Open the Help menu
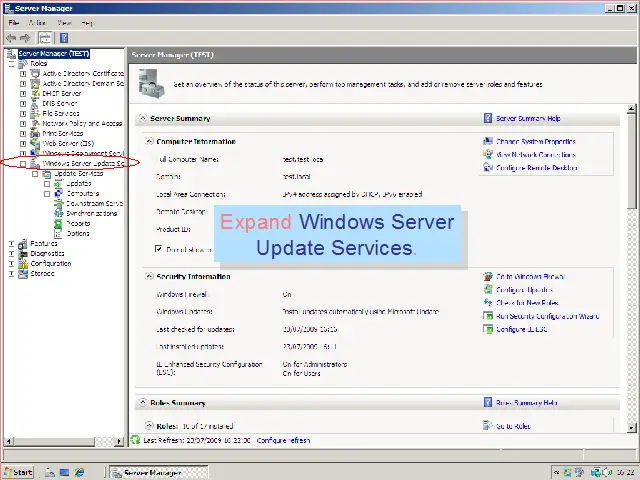640x480 pixels. pyautogui.click(x=87, y=23)
